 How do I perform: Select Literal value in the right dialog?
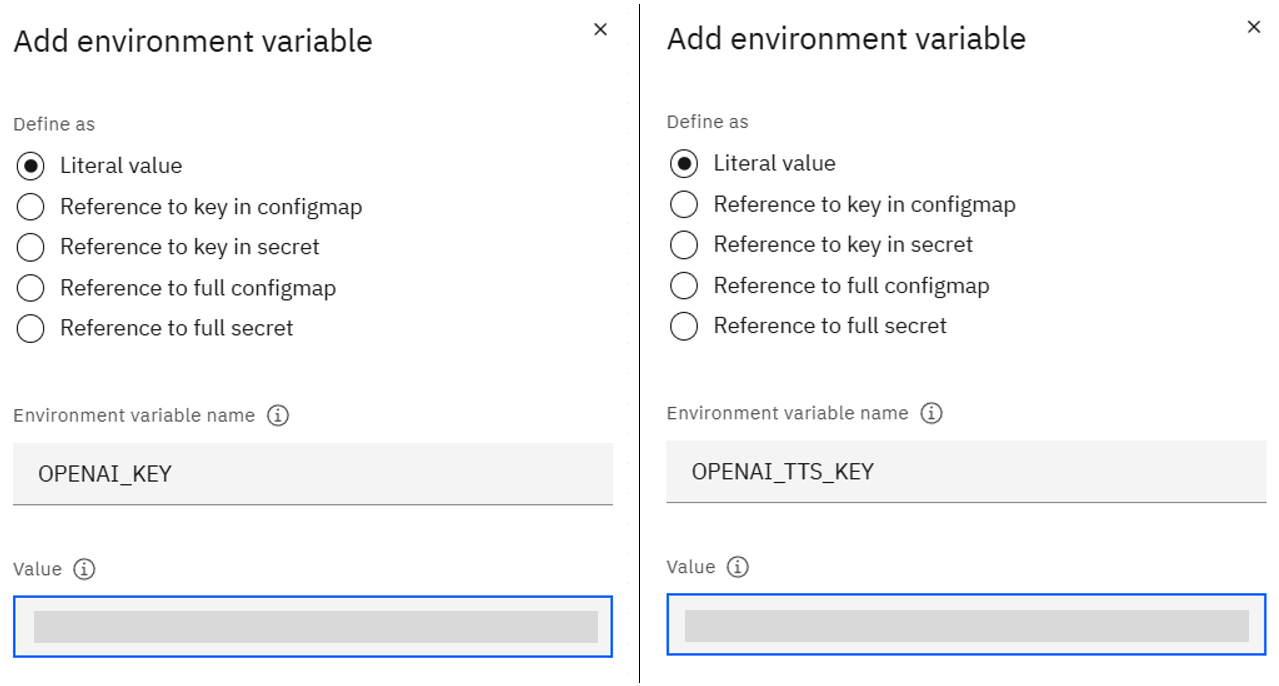683,163
